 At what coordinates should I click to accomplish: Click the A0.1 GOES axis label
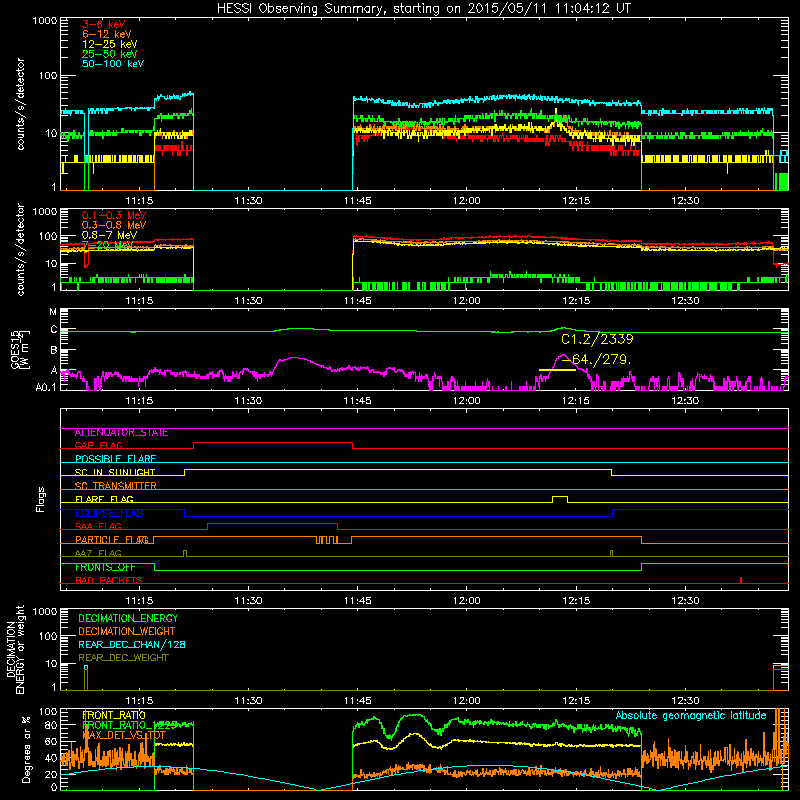(46, 388)
